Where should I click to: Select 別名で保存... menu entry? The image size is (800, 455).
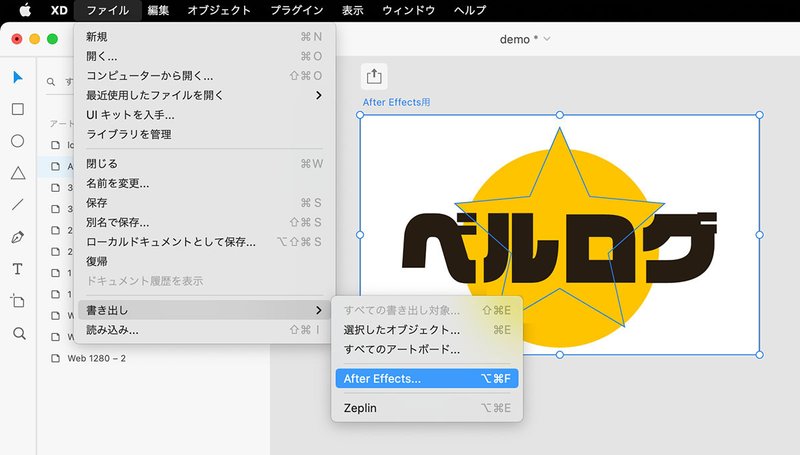(204, 222)
